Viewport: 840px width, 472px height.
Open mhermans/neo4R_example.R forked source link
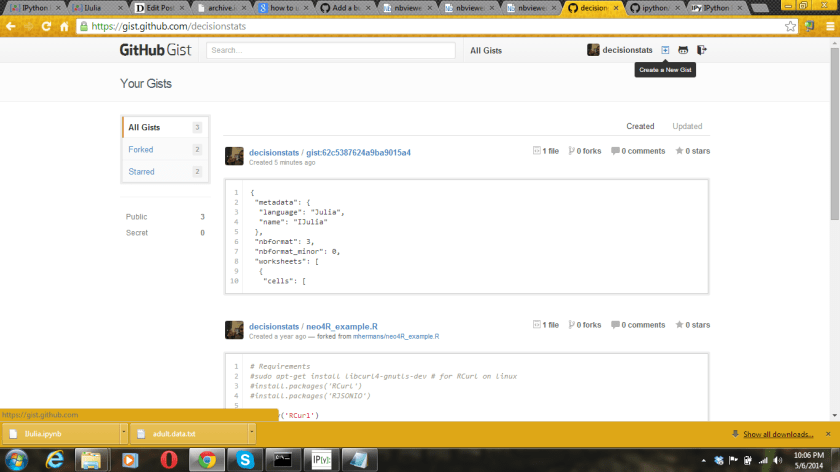click(x=396, y=336)
